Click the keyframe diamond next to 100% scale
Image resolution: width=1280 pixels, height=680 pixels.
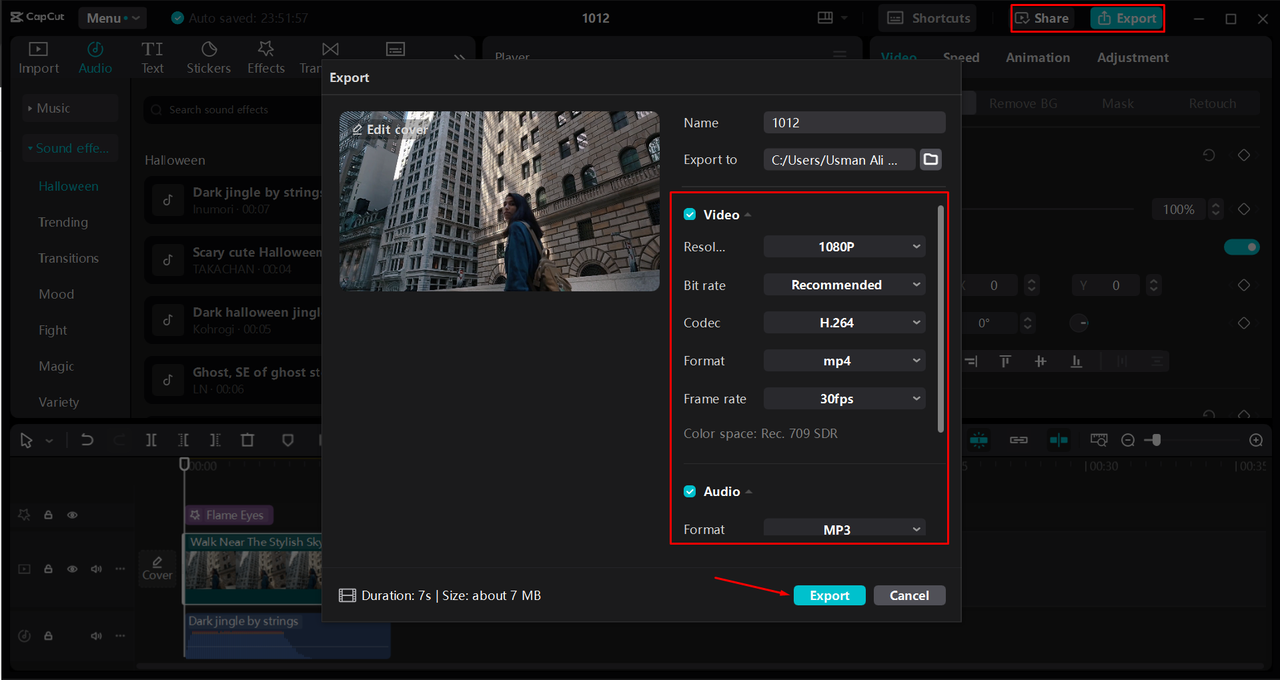click(1244, 209)
